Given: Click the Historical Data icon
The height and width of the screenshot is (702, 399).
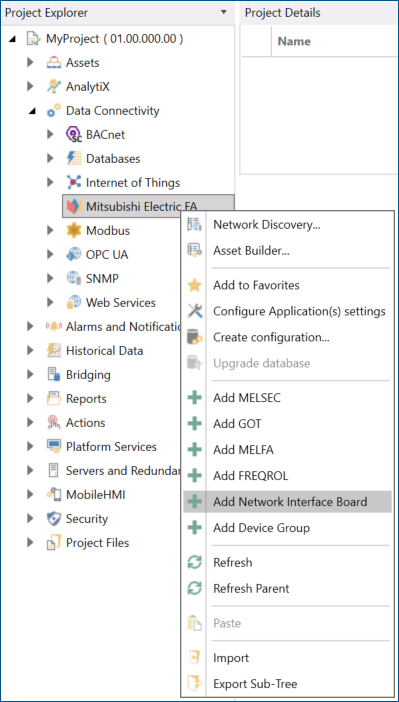Looking at the screenshot, I should [54, 351].
